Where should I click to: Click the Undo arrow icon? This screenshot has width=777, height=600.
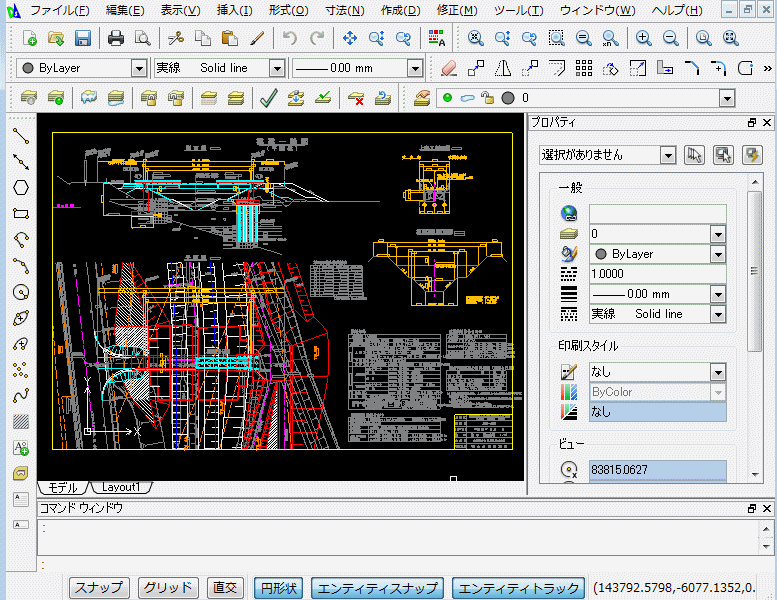[x=290, y=39]
